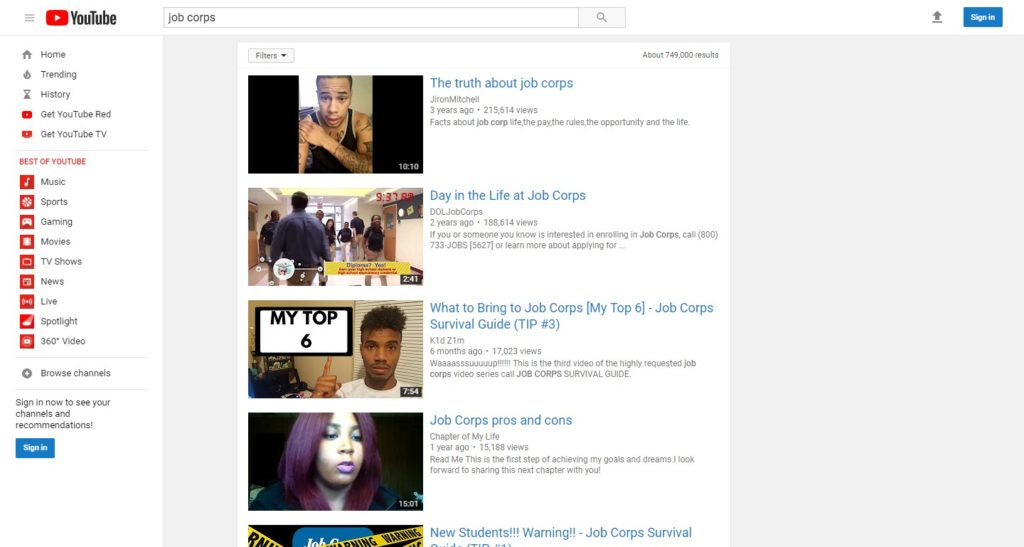Click the Home house icon
Viewport: 1024px width, 547px height.
point(27,55)
